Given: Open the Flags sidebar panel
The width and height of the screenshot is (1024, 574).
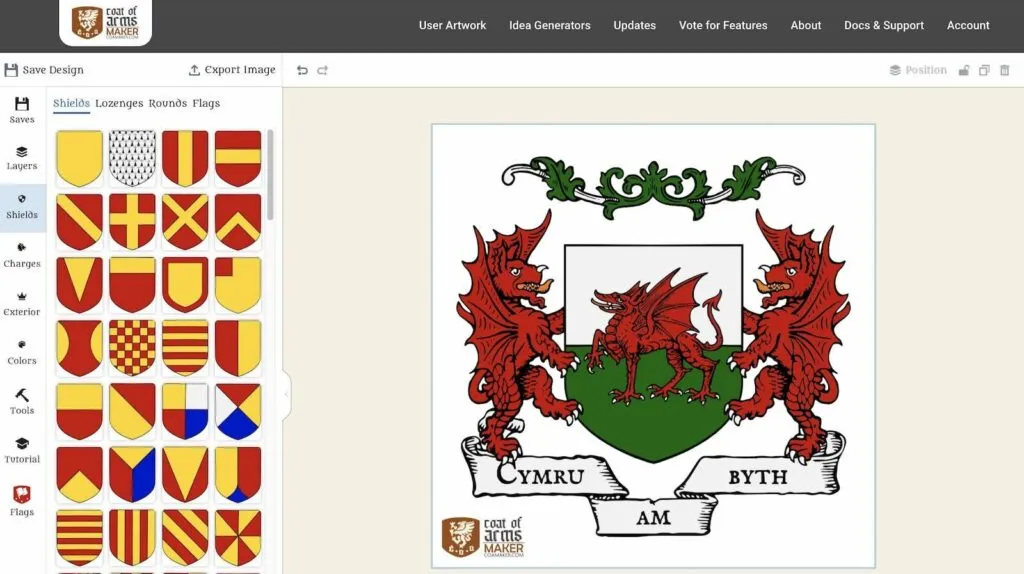Looking at the screenshot, I should pos(22,501).
